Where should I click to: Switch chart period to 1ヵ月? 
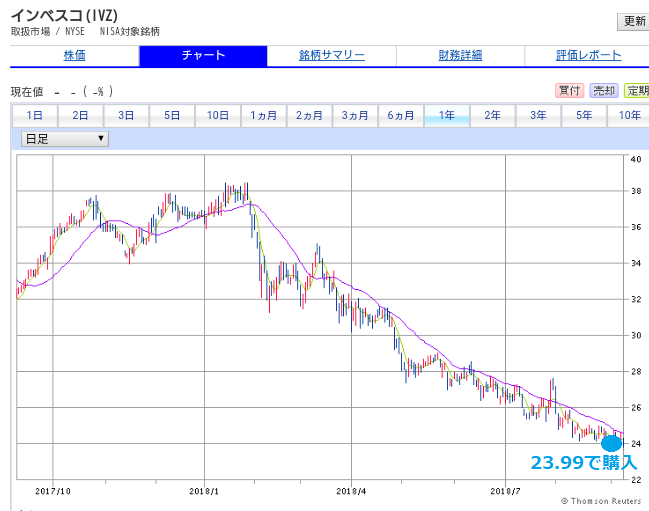coord(264,116)
